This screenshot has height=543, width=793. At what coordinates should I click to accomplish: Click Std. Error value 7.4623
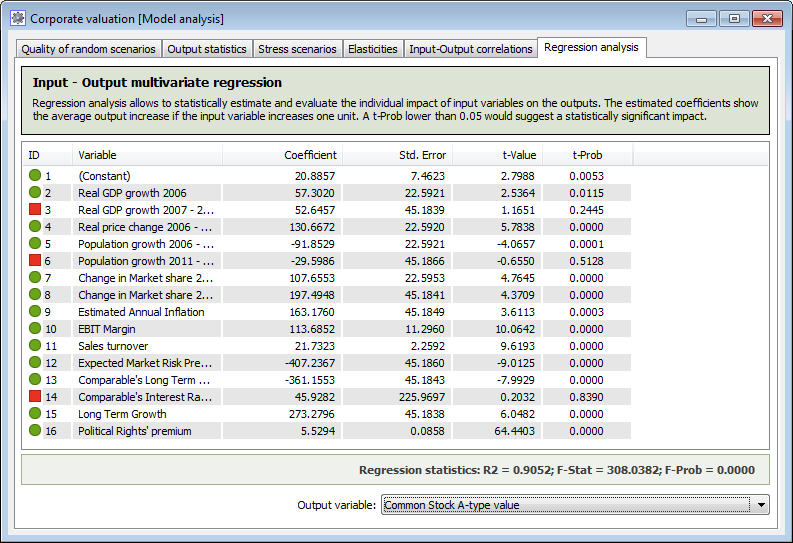point(428,176)
